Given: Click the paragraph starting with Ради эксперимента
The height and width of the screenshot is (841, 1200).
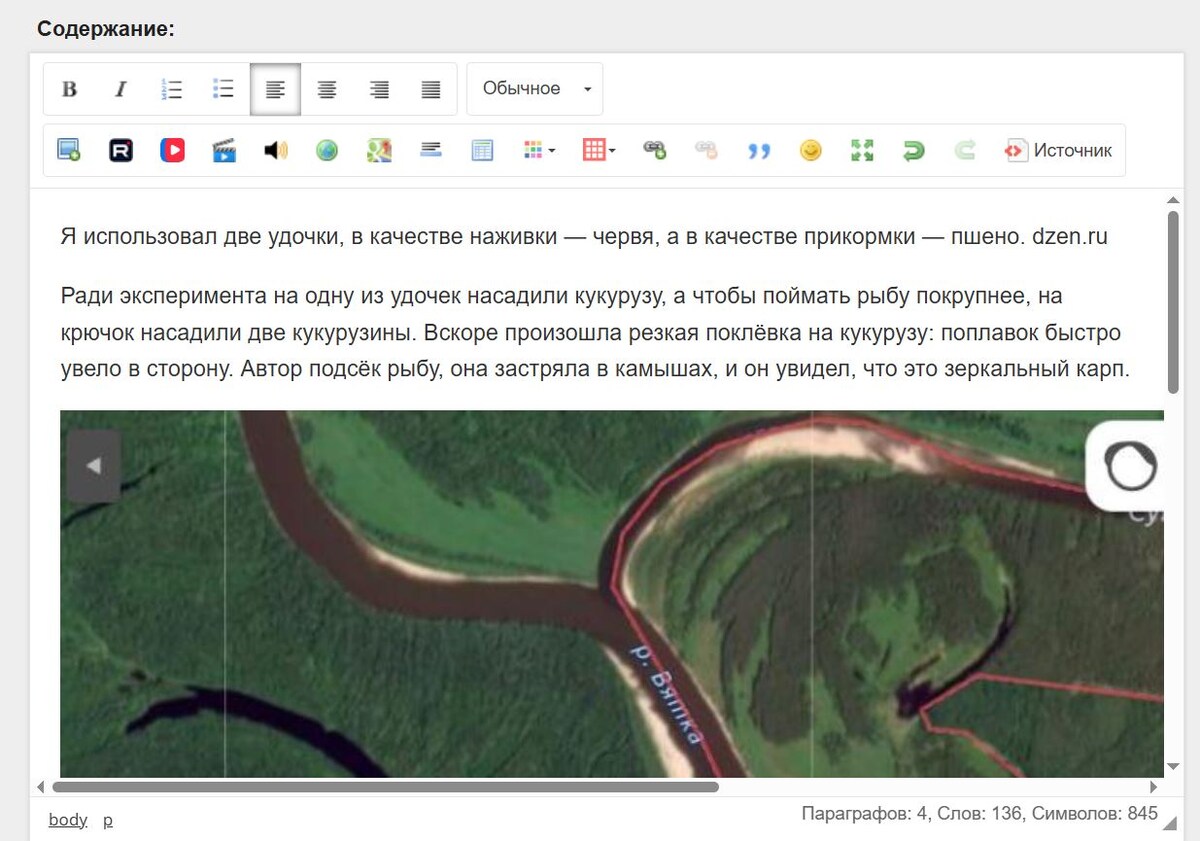Looking at the screenshot, I should pos(595,332).
